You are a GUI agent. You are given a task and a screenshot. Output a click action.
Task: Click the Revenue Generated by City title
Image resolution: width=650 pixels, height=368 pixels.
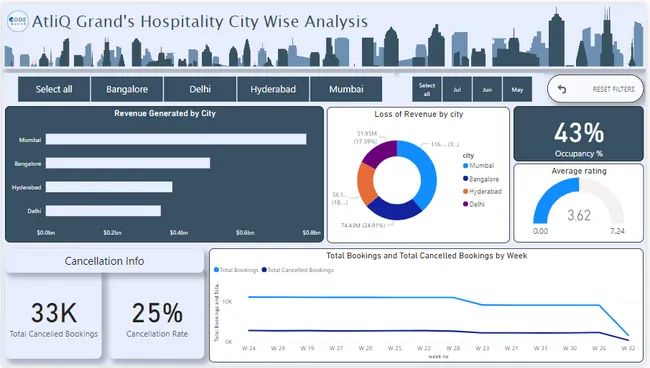tap(165, 113)
